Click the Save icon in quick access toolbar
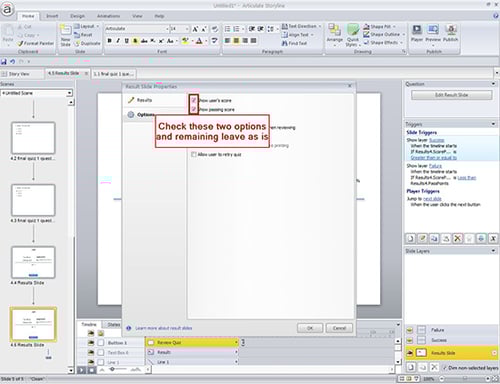The image size is (500, 384). 4,62
